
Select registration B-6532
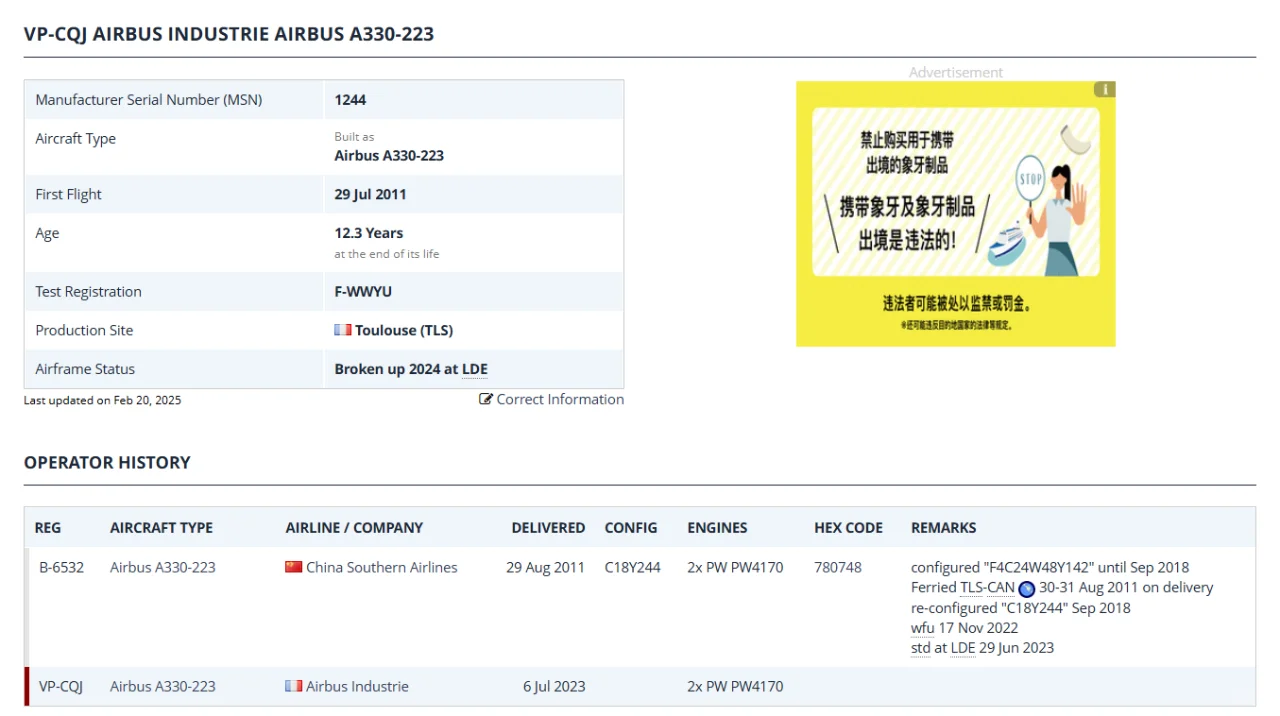coord(62,567)
